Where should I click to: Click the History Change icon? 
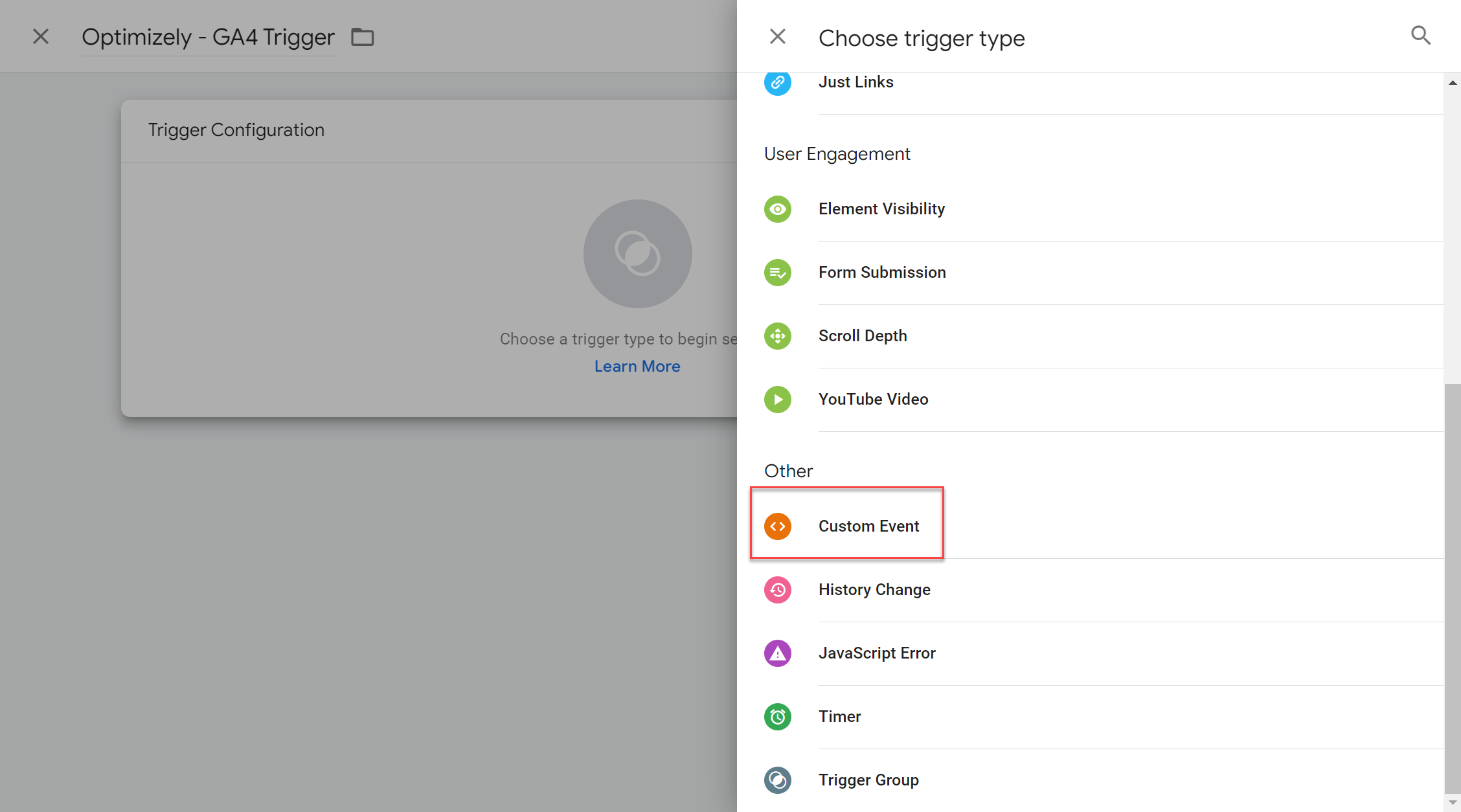[x=779, y=589]
